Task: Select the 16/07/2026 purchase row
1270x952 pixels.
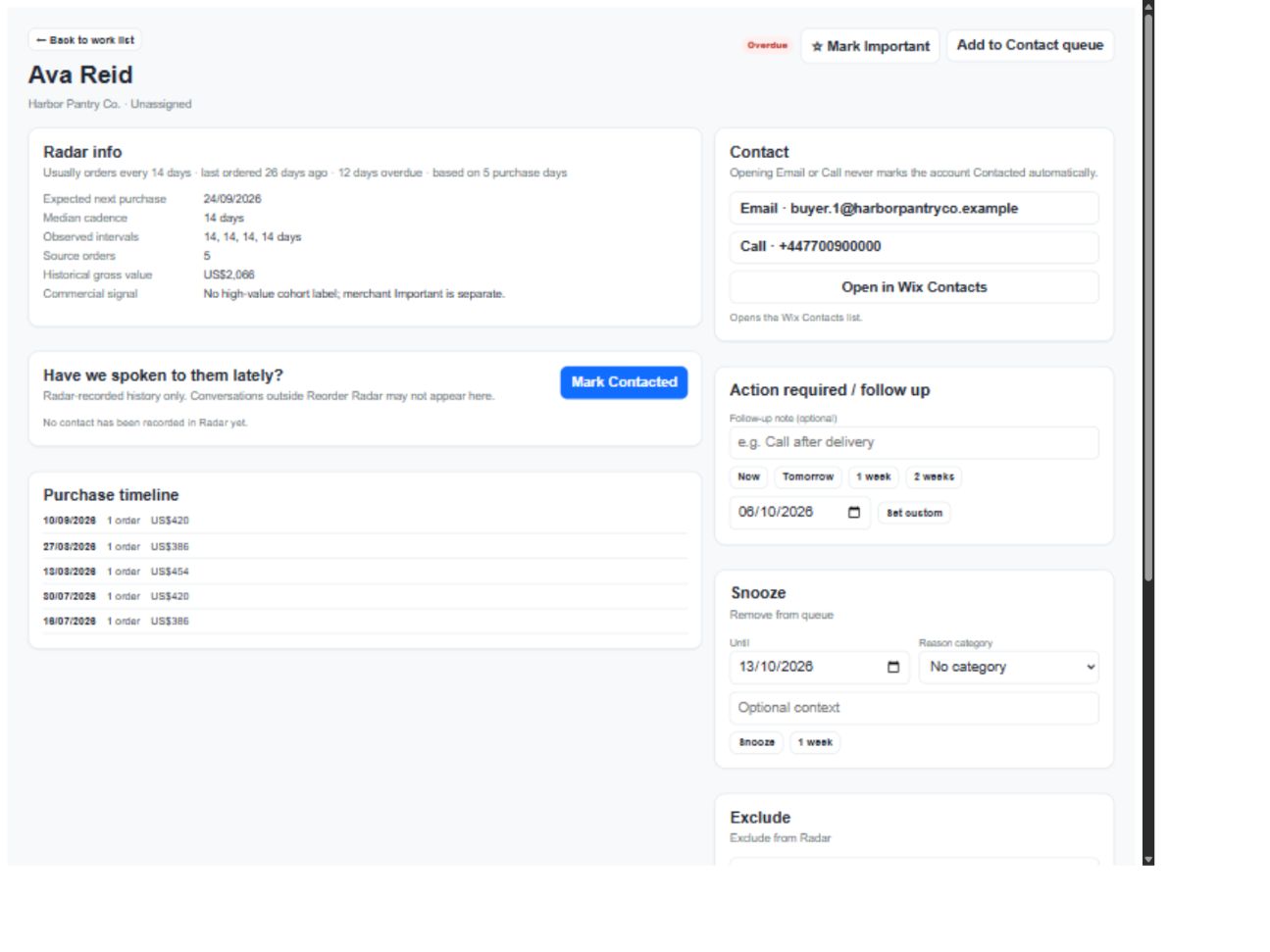Action: pyautogui.click(x=365, y=621)
